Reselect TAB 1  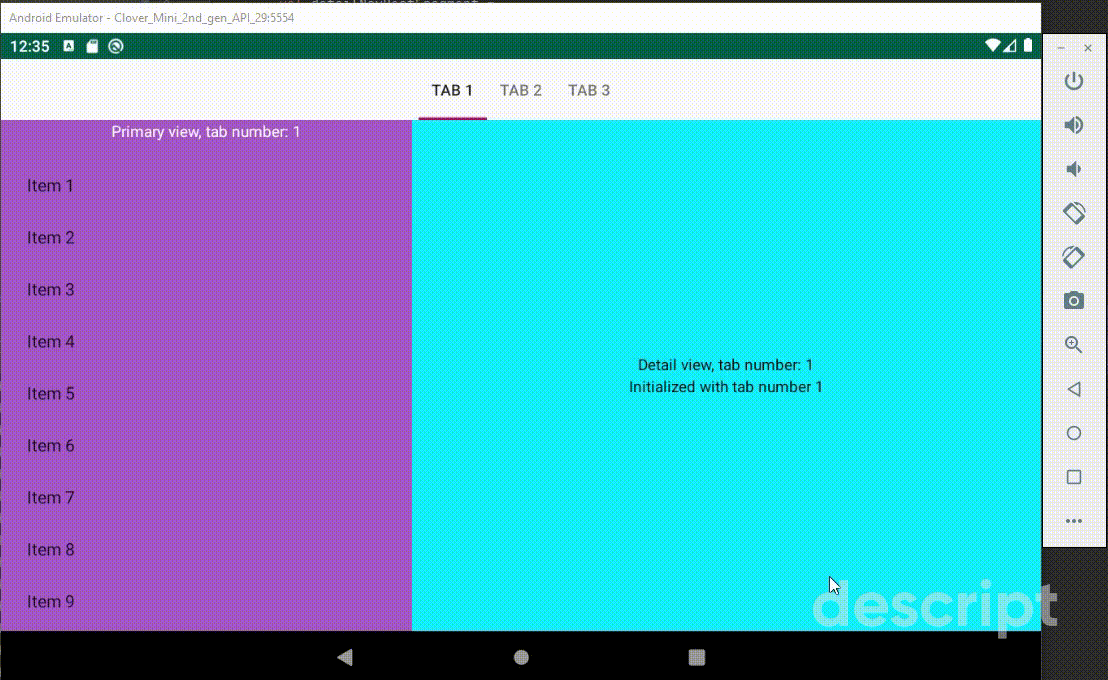(x=453, y=90)
